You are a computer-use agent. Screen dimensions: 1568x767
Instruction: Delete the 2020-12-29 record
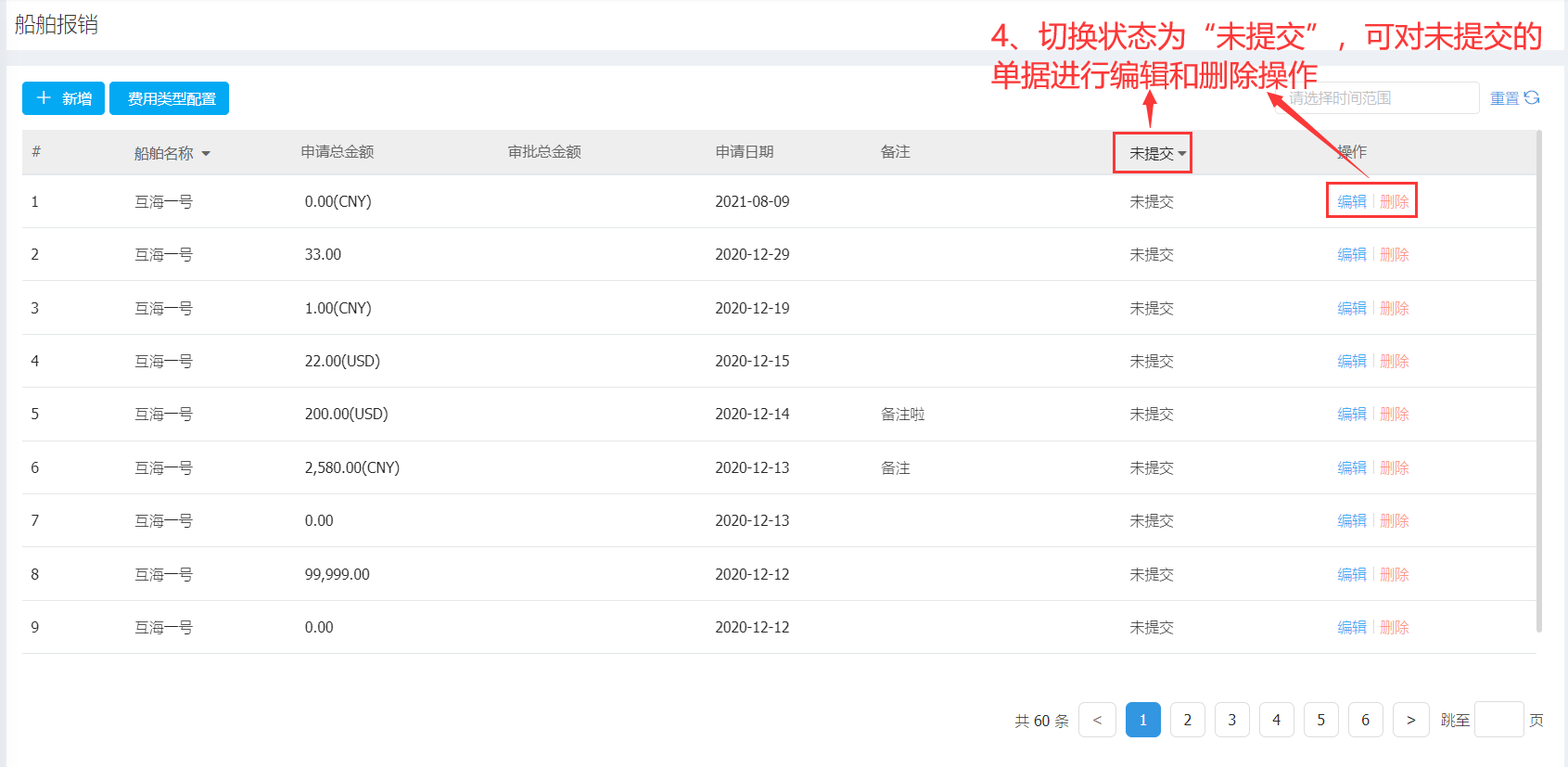pos(1395,254)
